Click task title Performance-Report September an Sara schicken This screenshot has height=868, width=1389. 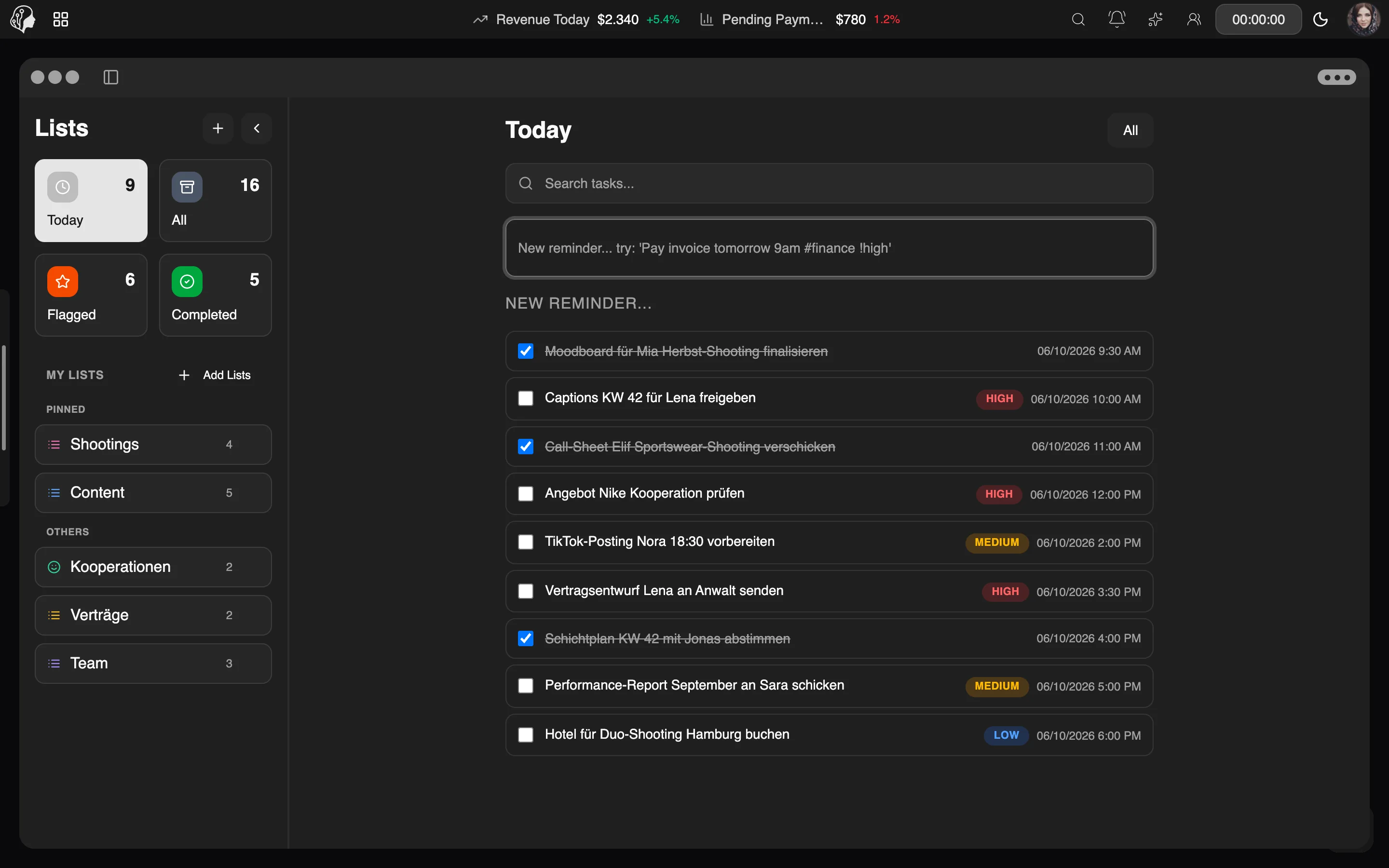coord(694,685)
